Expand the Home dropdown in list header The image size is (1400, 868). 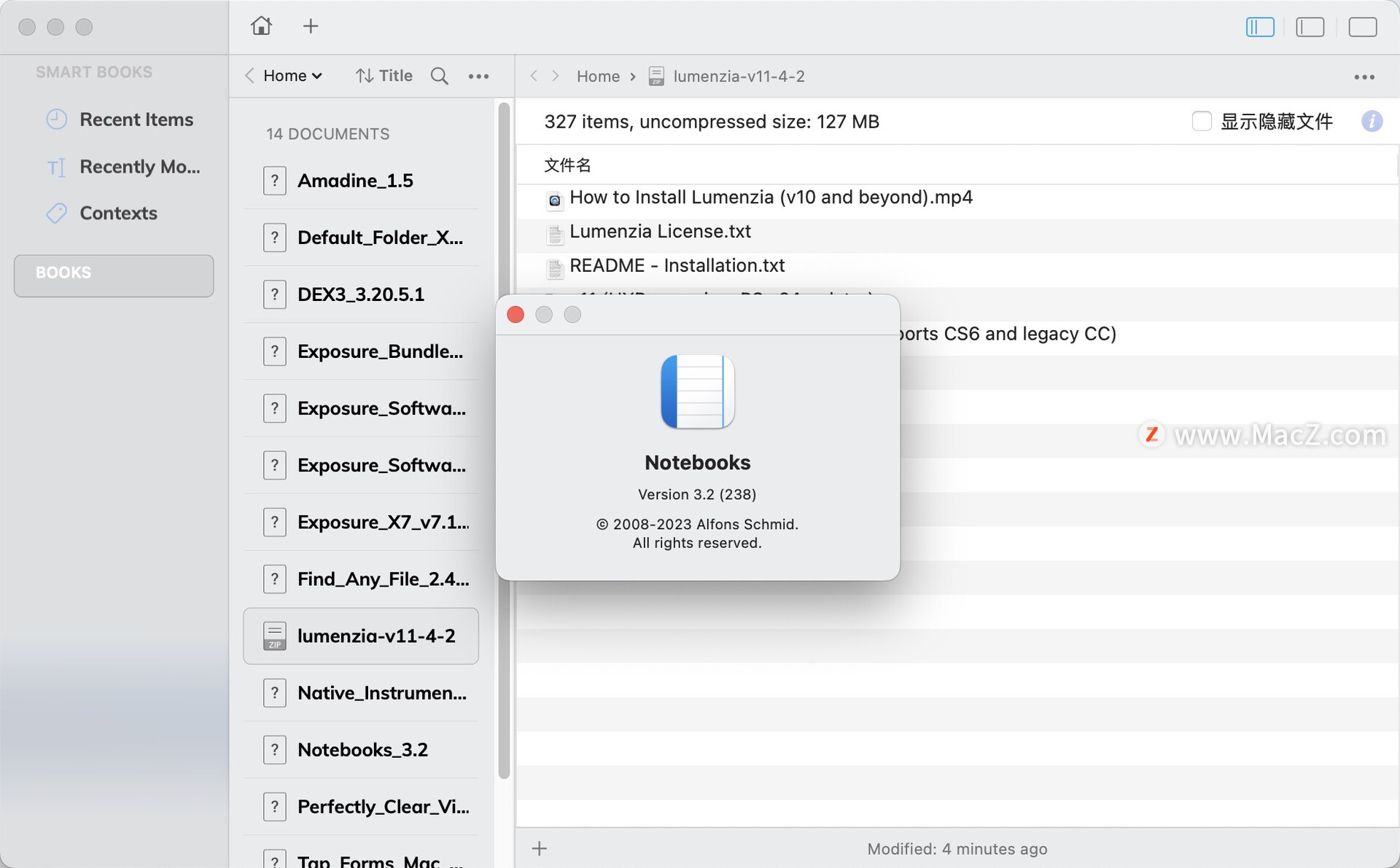pyautogui.click(x=292, y=76)
